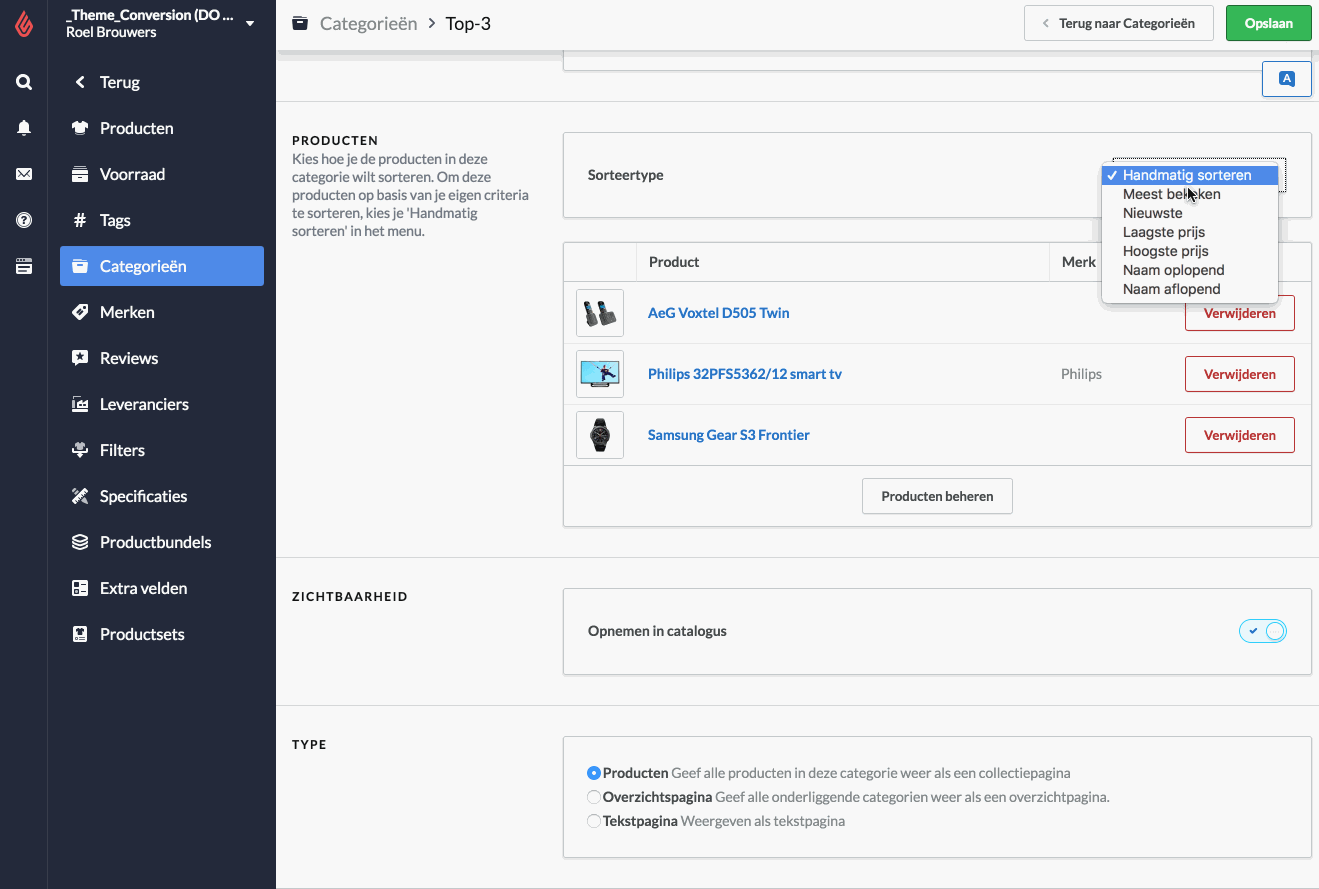Click the Lightspeed flame logo

(24, 23)
